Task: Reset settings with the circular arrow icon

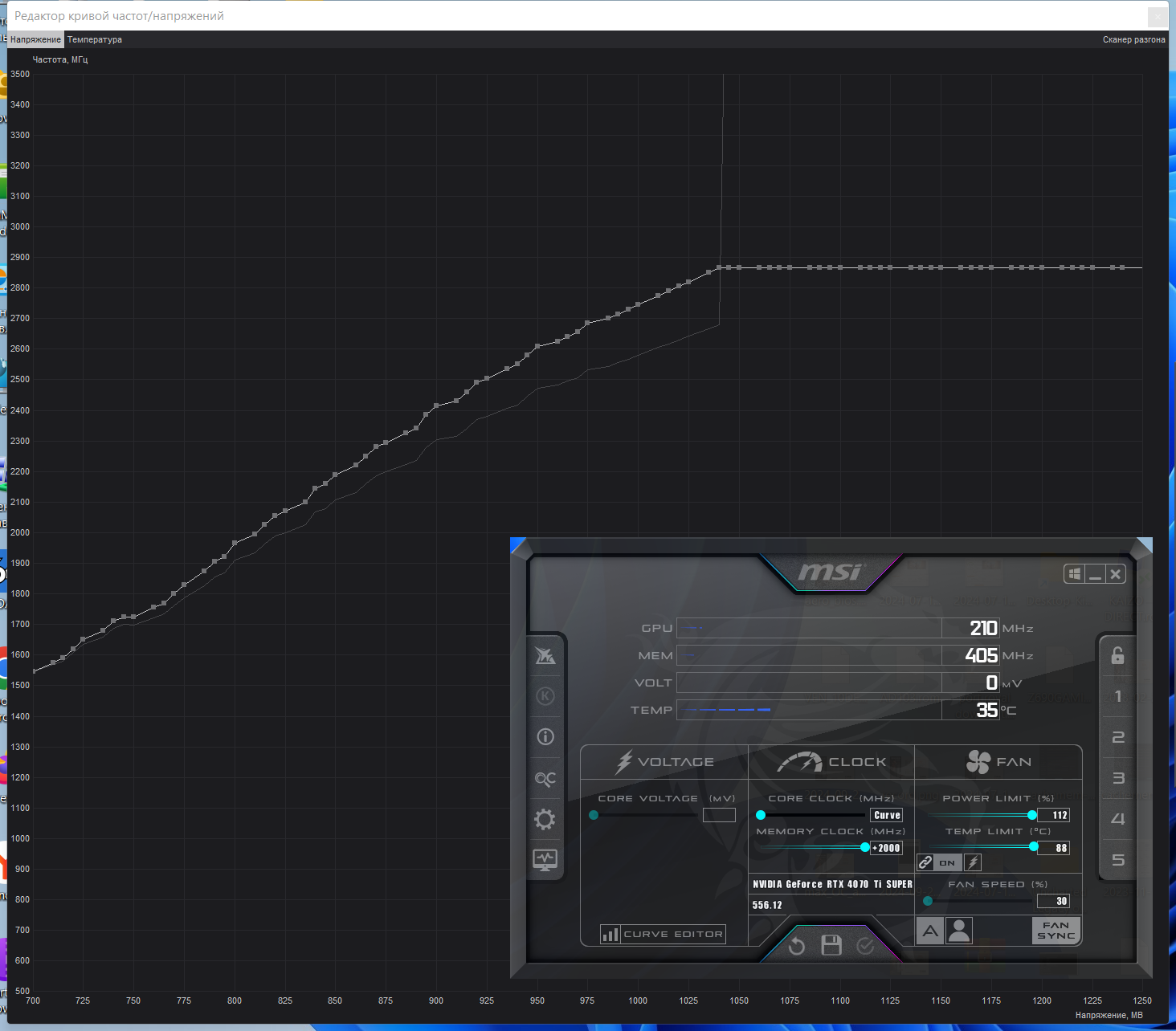Action: [x=797, y=946]
